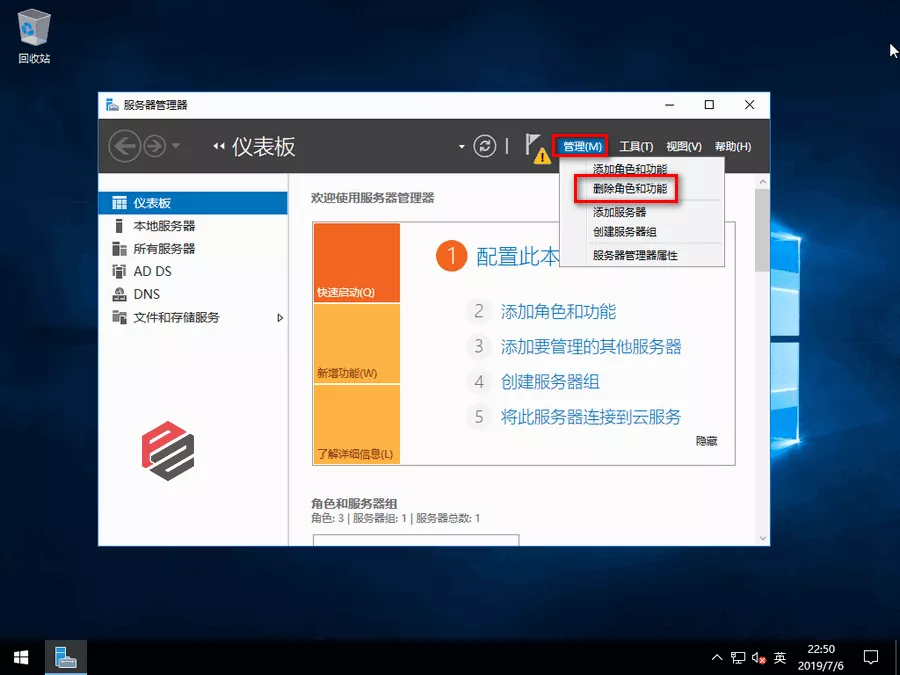Open the 工具(T) menu

coord(635,147)
